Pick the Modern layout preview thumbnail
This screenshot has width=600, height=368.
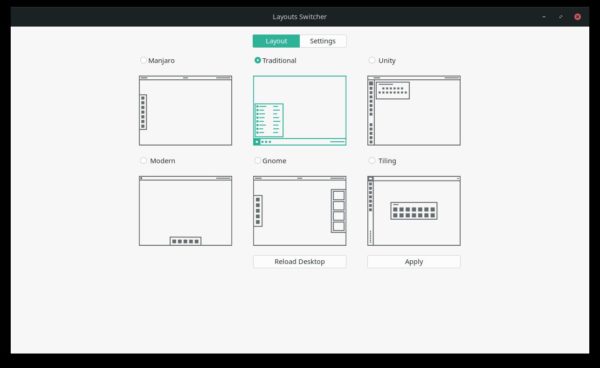click(x=185, y=211)
